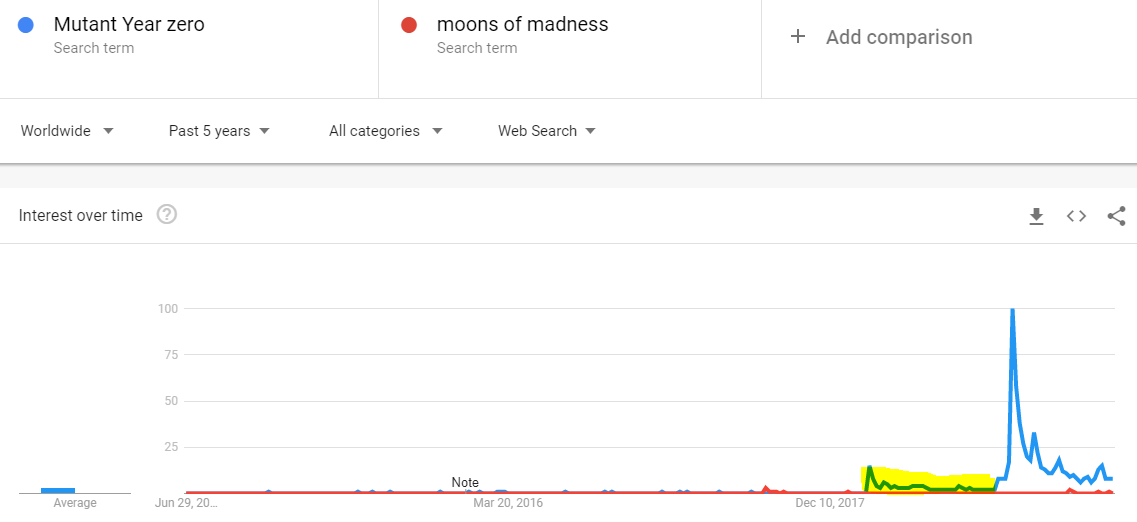Click the Note marker on the chart

tap(465, 482)
